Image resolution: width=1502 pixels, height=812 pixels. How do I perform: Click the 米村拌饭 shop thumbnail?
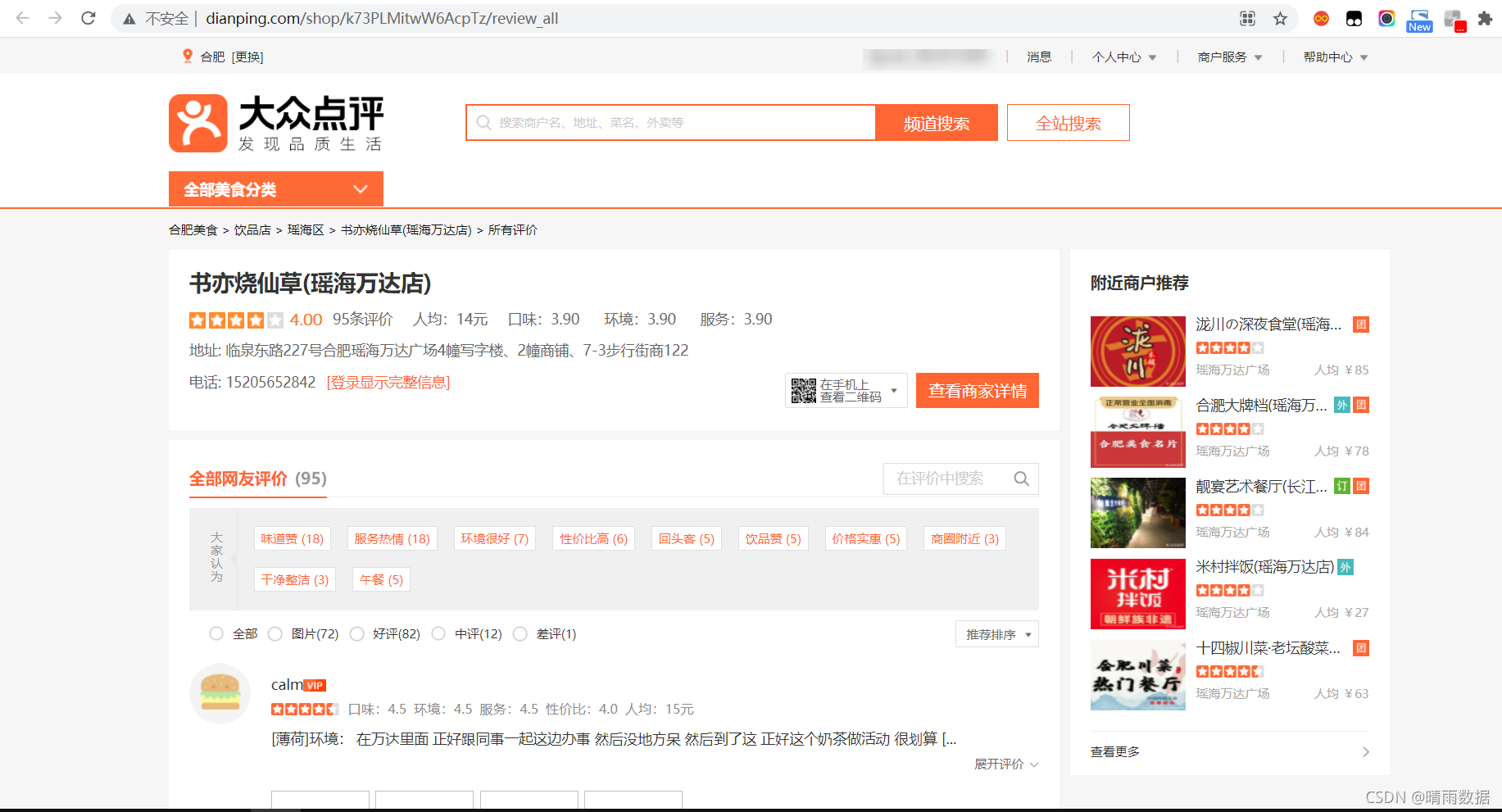pos(1138,594)
